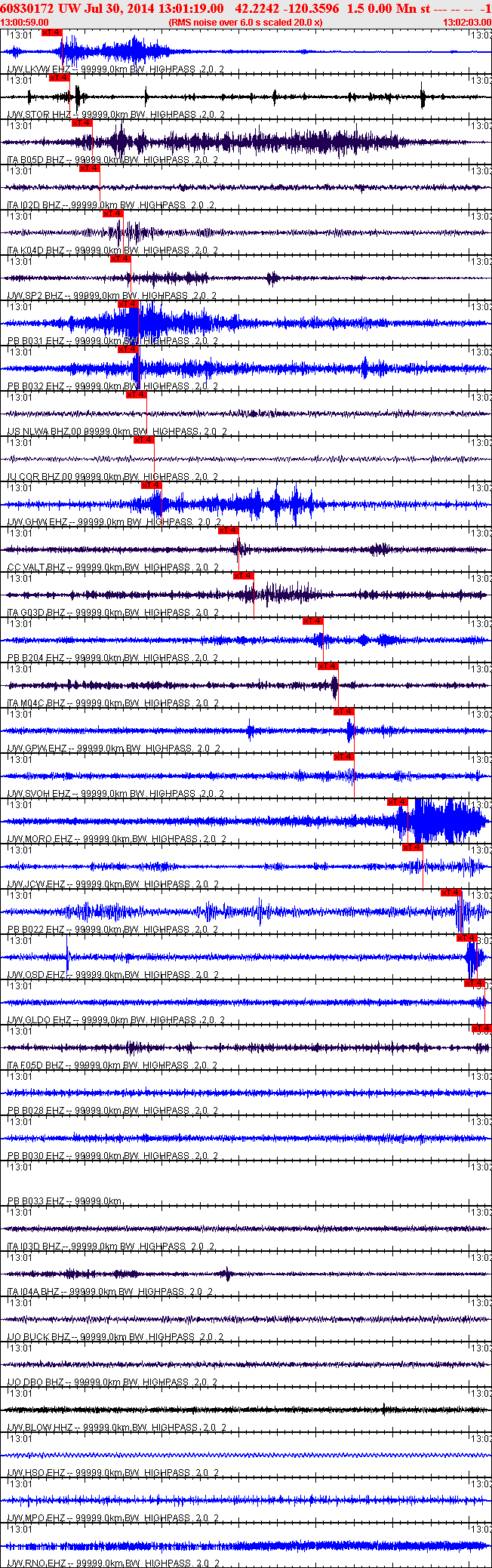Click the end time 13:02:03.00 label
The height and width of the screenshot is (1568, 492).
click(466, 23)
